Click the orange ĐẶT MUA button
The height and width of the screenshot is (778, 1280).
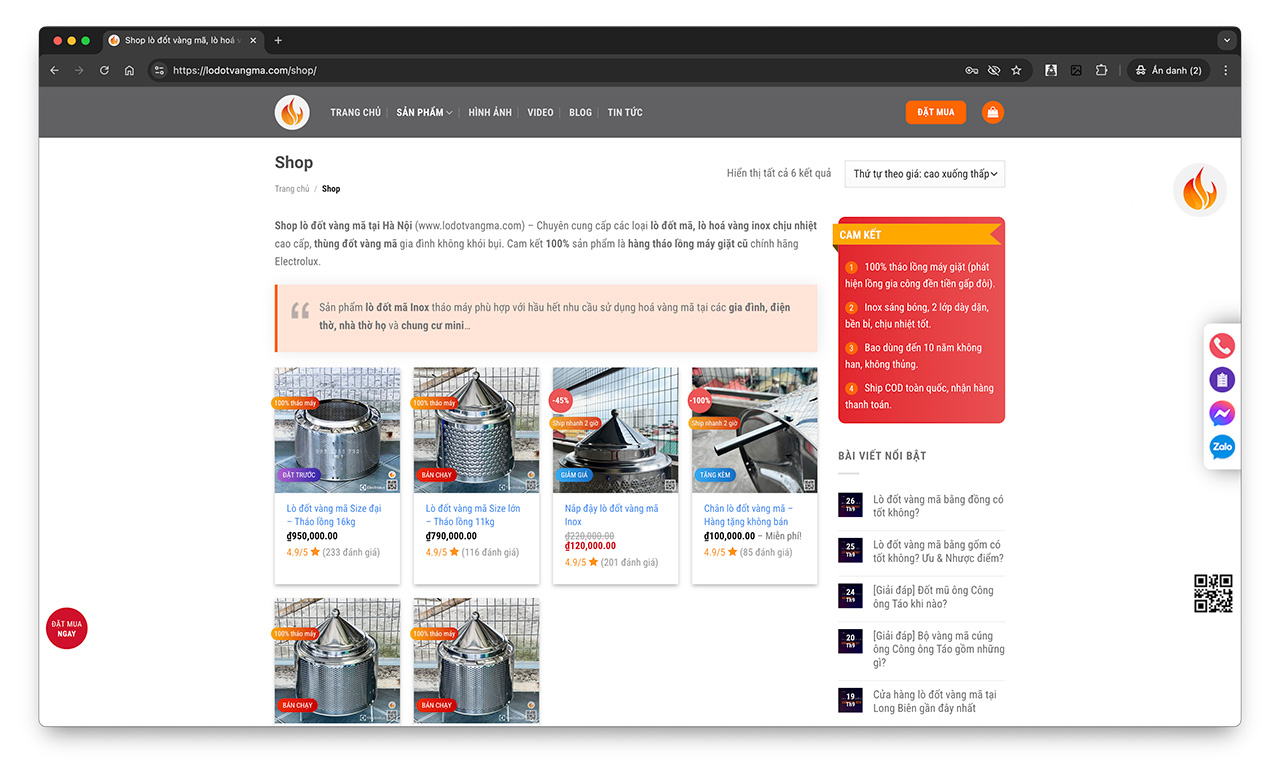click(x=936, y=112)
